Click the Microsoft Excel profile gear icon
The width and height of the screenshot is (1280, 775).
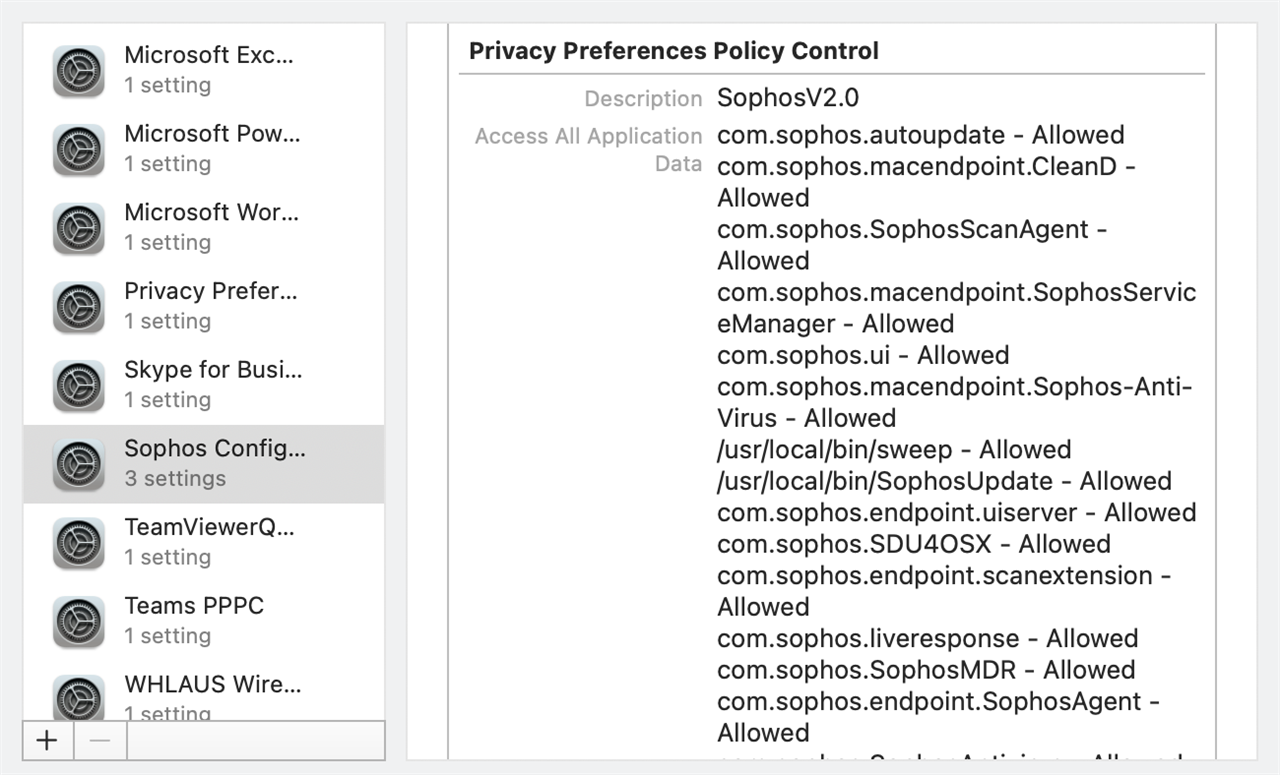(79, 71)
